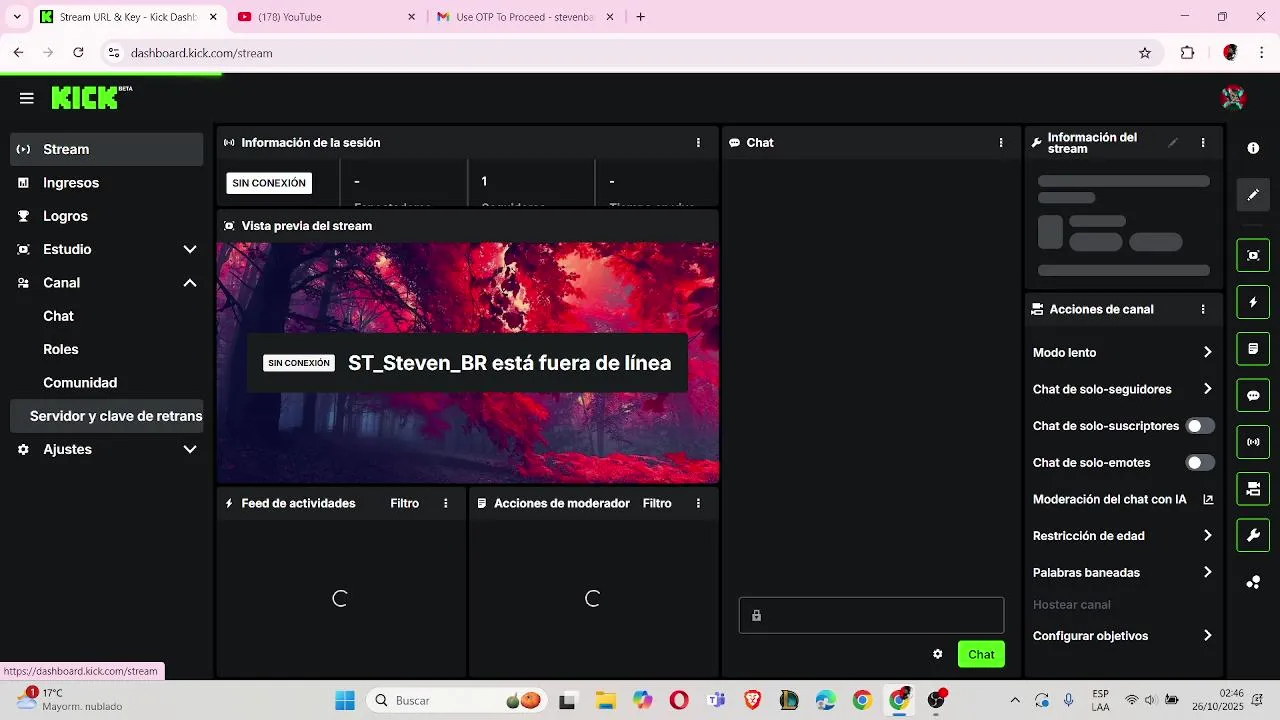Reload the page with the browser refresh icon
Image resolution: width=1280 pixels, height=720 pixels.
click(78, 53)
